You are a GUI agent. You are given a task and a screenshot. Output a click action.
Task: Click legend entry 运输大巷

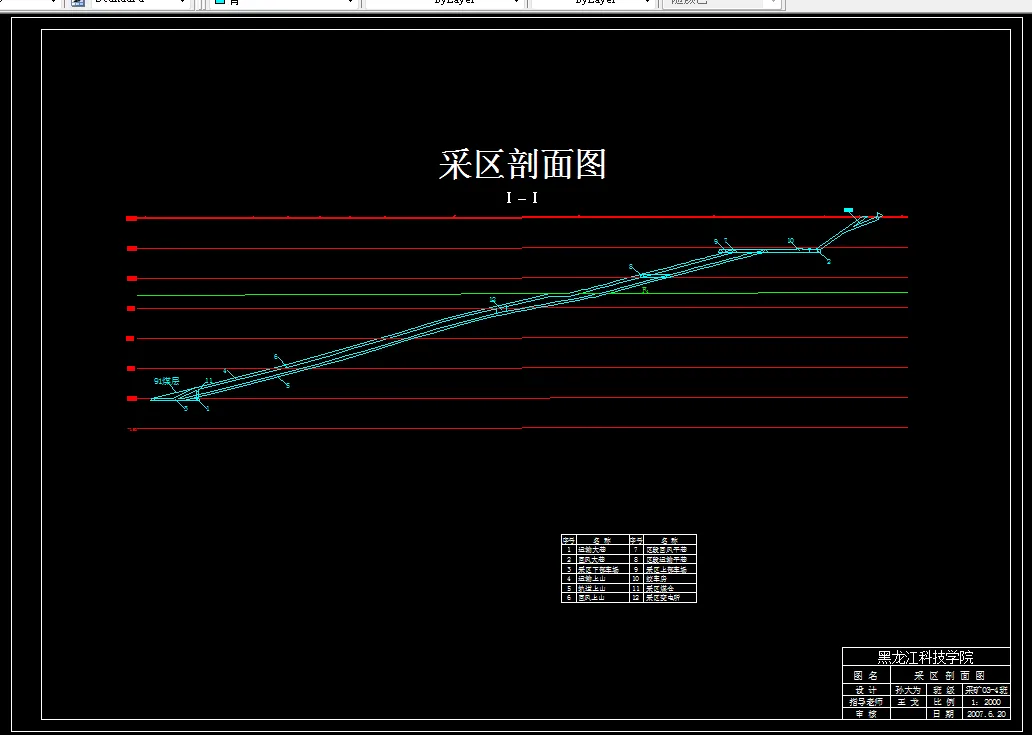click(592, 549)
